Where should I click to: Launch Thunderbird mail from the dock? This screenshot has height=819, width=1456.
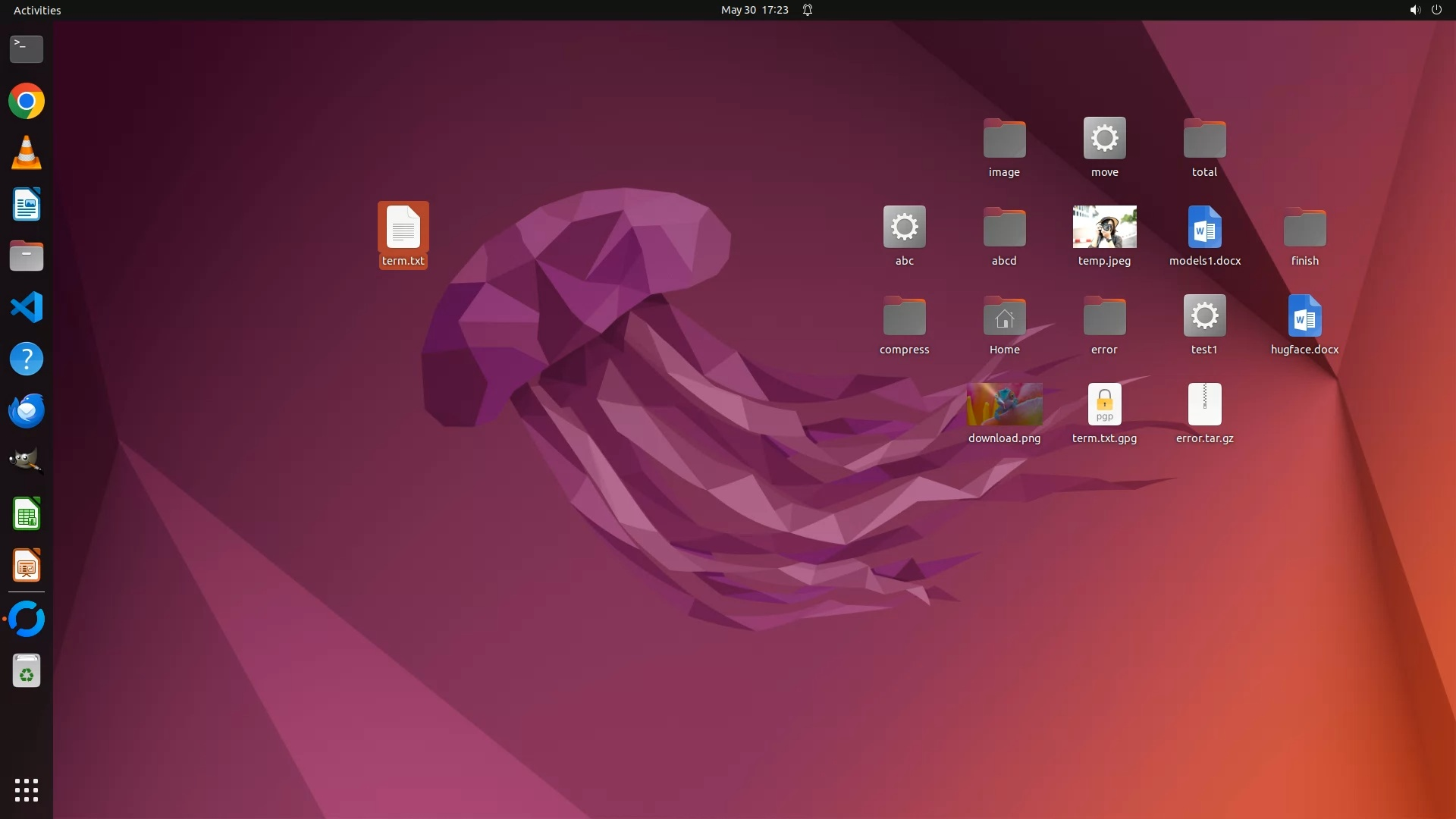coord(27,410)
